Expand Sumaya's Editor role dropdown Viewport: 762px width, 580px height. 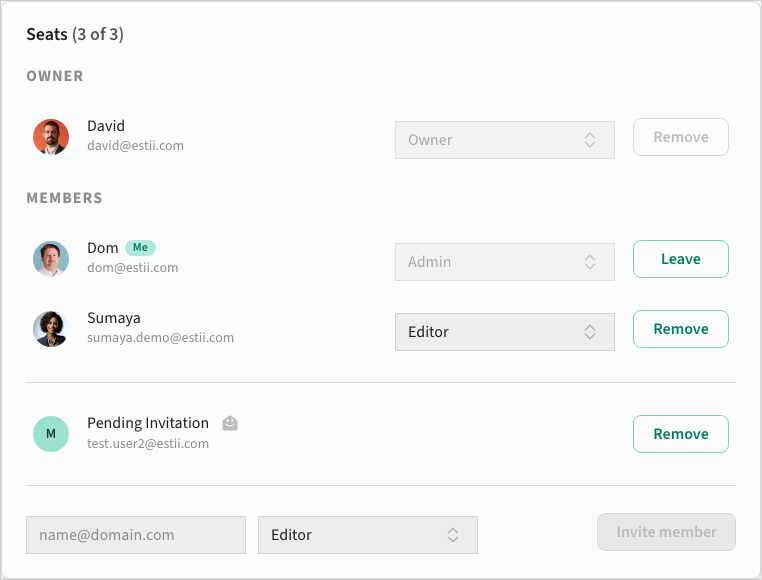[504, 332]
